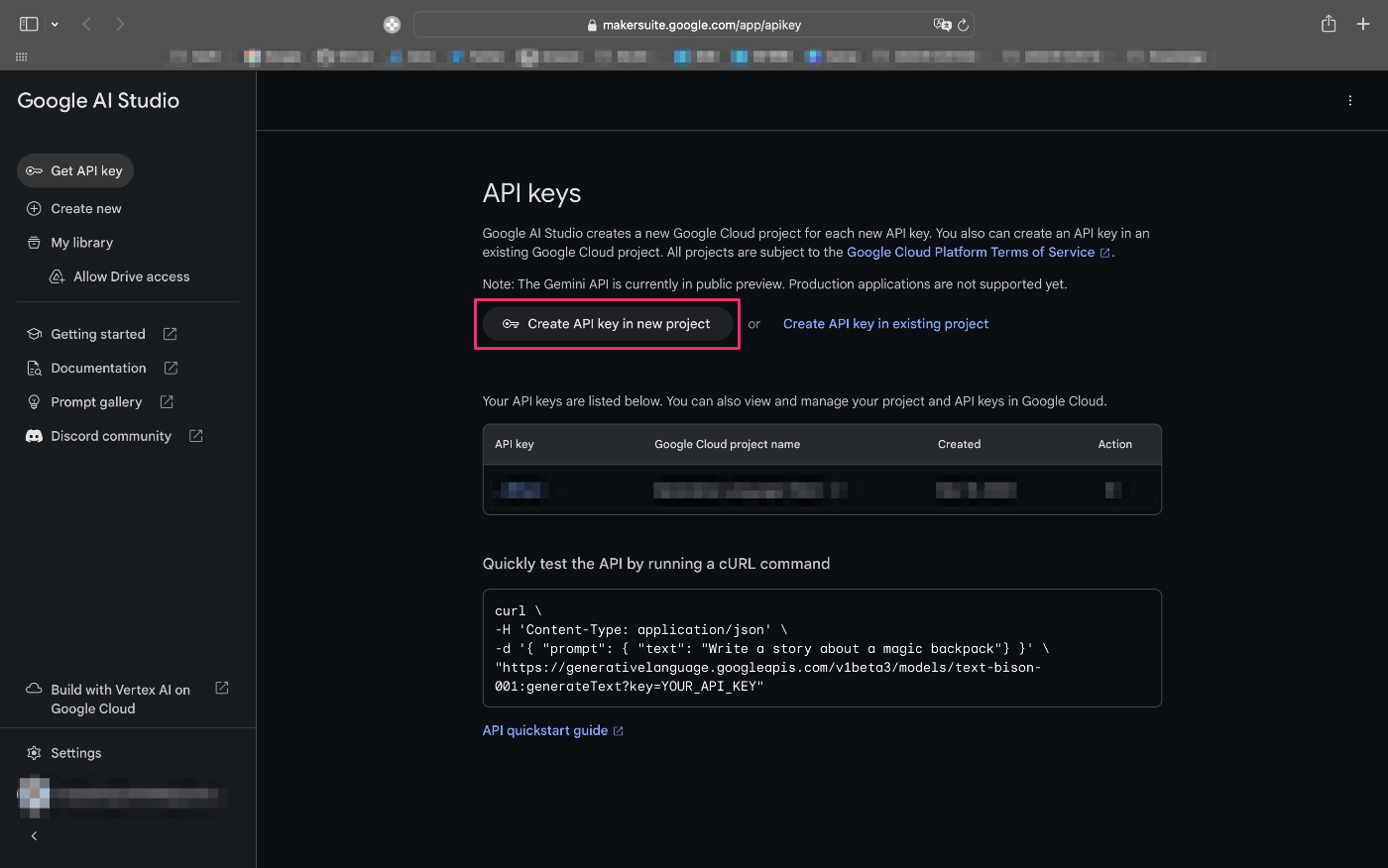Click the My library box icon
This screenshot has width=1388, height=868.
[34, 243]
